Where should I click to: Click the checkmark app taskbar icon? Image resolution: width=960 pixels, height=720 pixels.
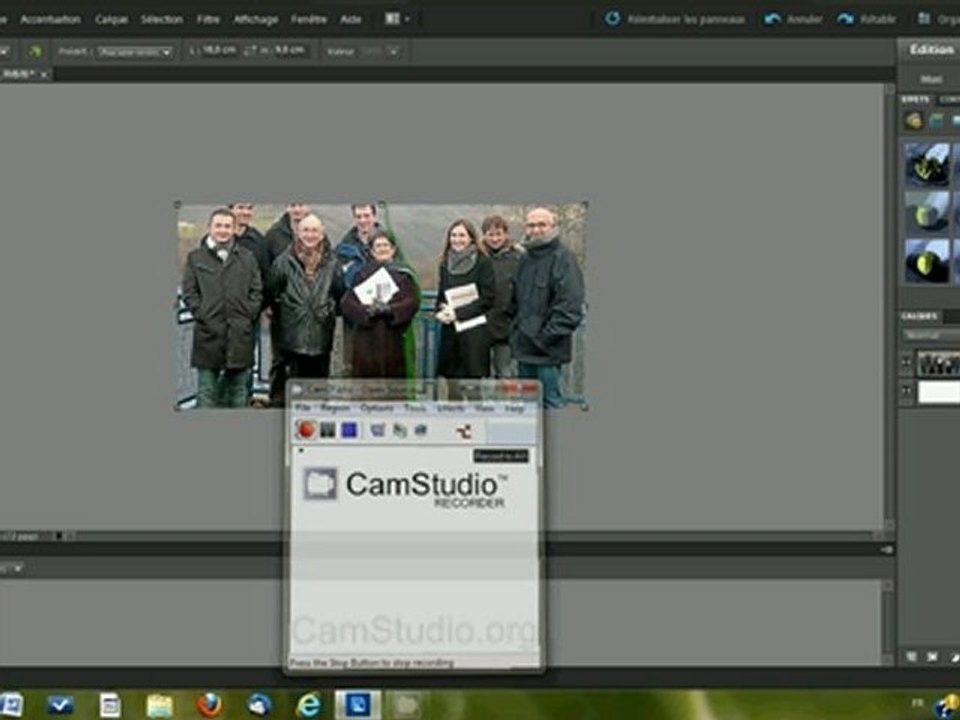point(61,705)
